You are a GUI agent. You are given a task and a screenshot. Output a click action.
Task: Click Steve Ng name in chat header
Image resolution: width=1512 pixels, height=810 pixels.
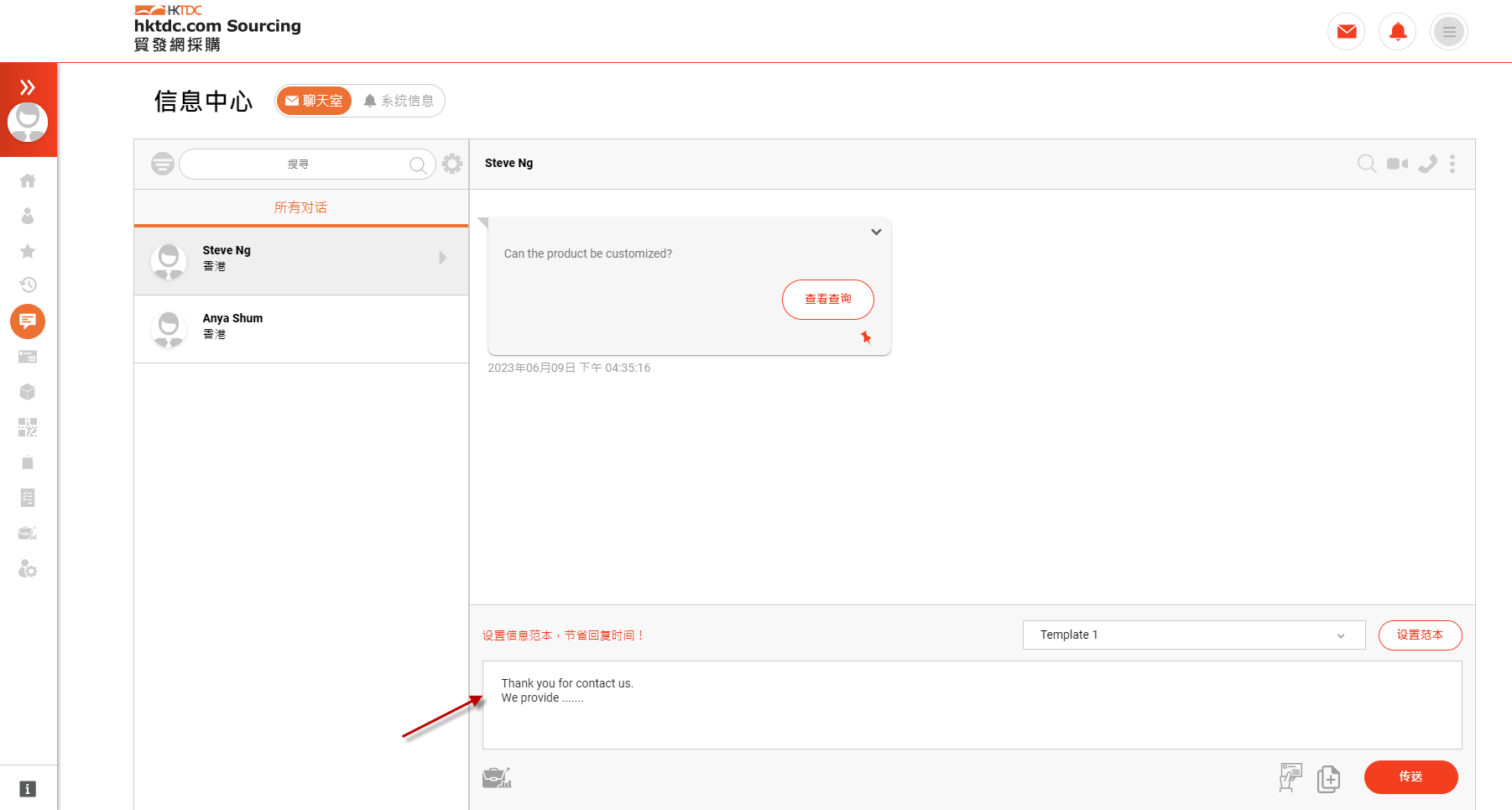(508, 163)
